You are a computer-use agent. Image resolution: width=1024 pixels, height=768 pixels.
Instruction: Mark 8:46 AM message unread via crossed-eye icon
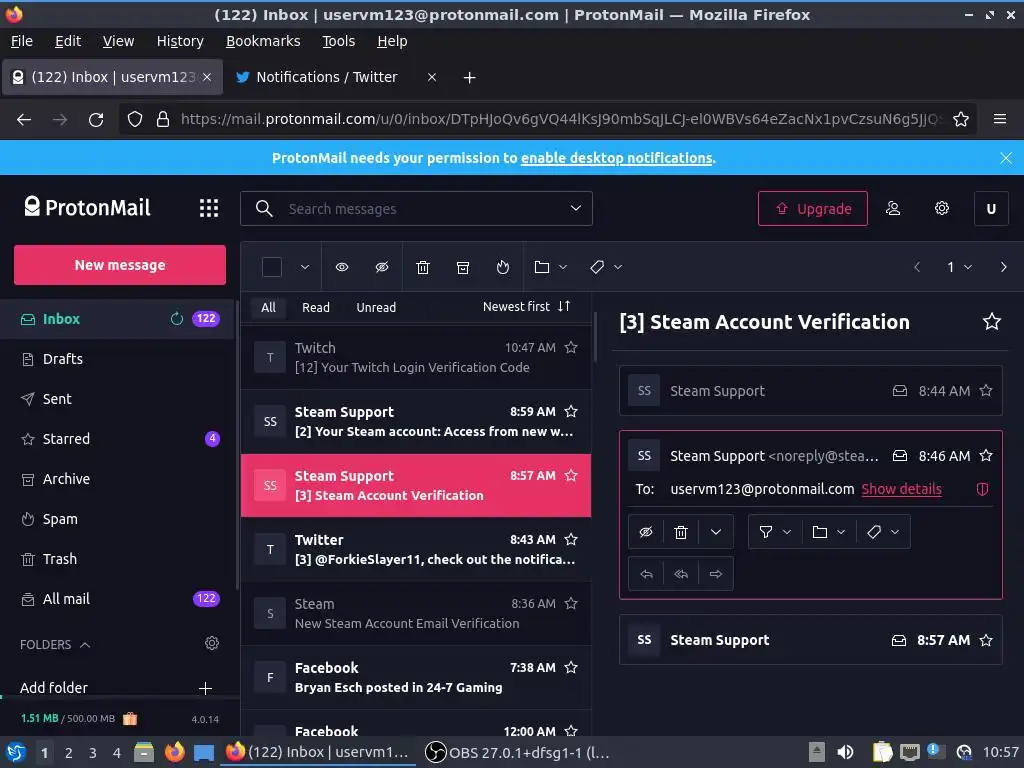click(646, 532)
